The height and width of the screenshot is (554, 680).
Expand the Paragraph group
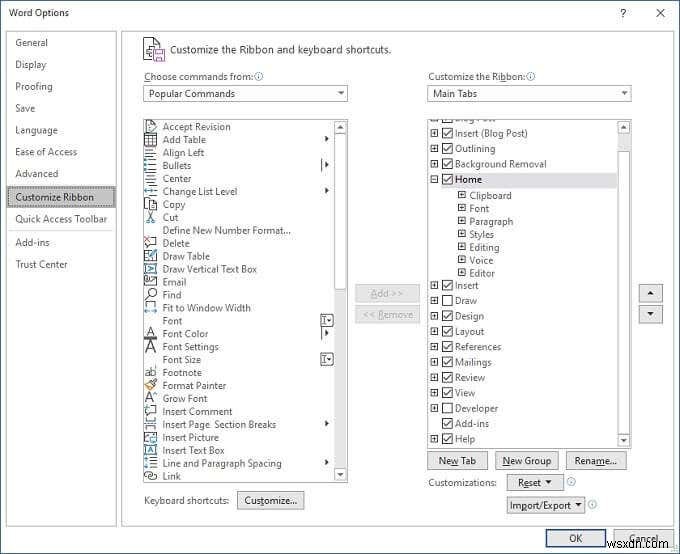[x=462, y=221]
